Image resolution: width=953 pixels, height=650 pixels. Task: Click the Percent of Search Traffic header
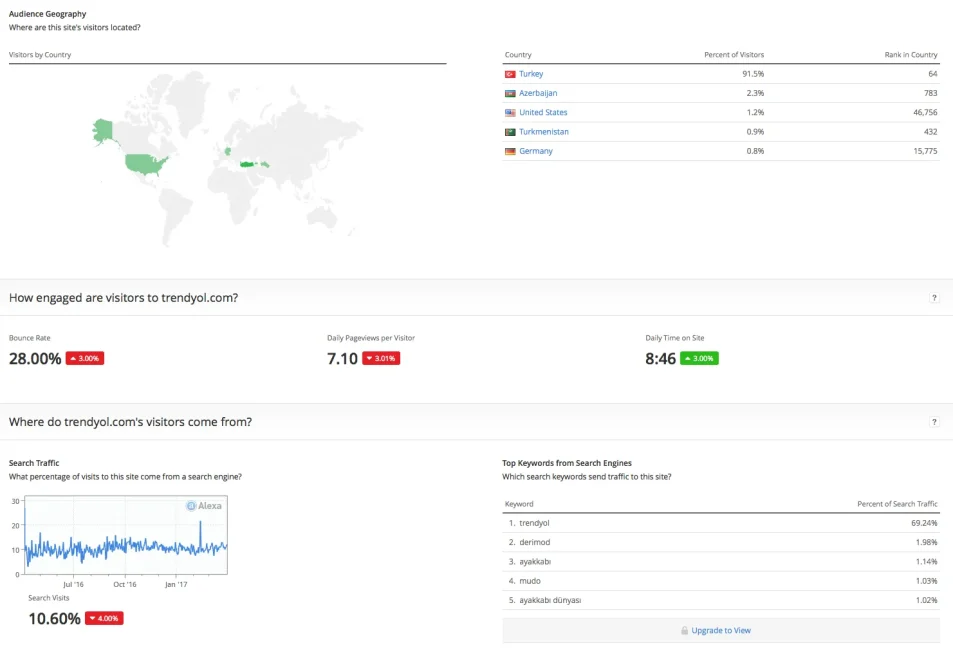click(897, 504)
